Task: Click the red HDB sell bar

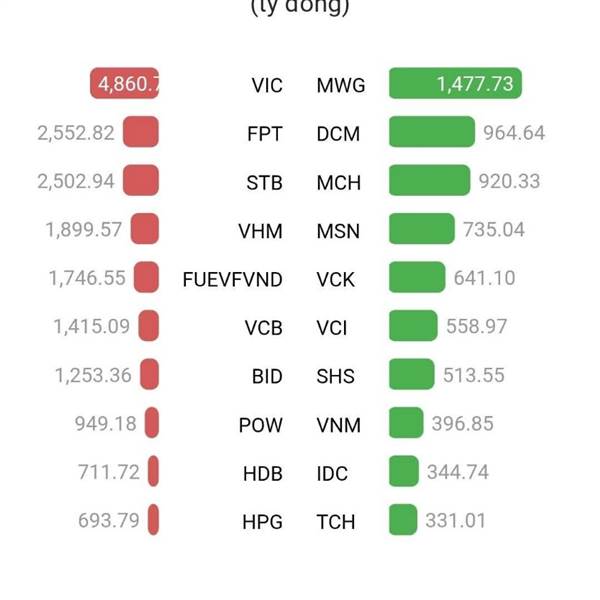Action: (x=153, y=471)
